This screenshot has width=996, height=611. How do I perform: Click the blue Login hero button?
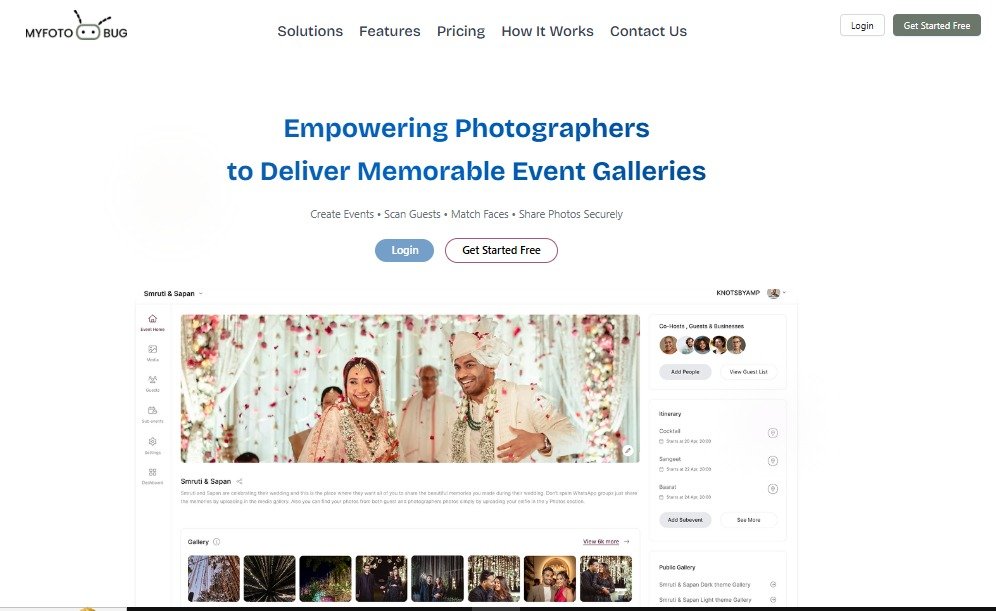[x=405, y=250]
